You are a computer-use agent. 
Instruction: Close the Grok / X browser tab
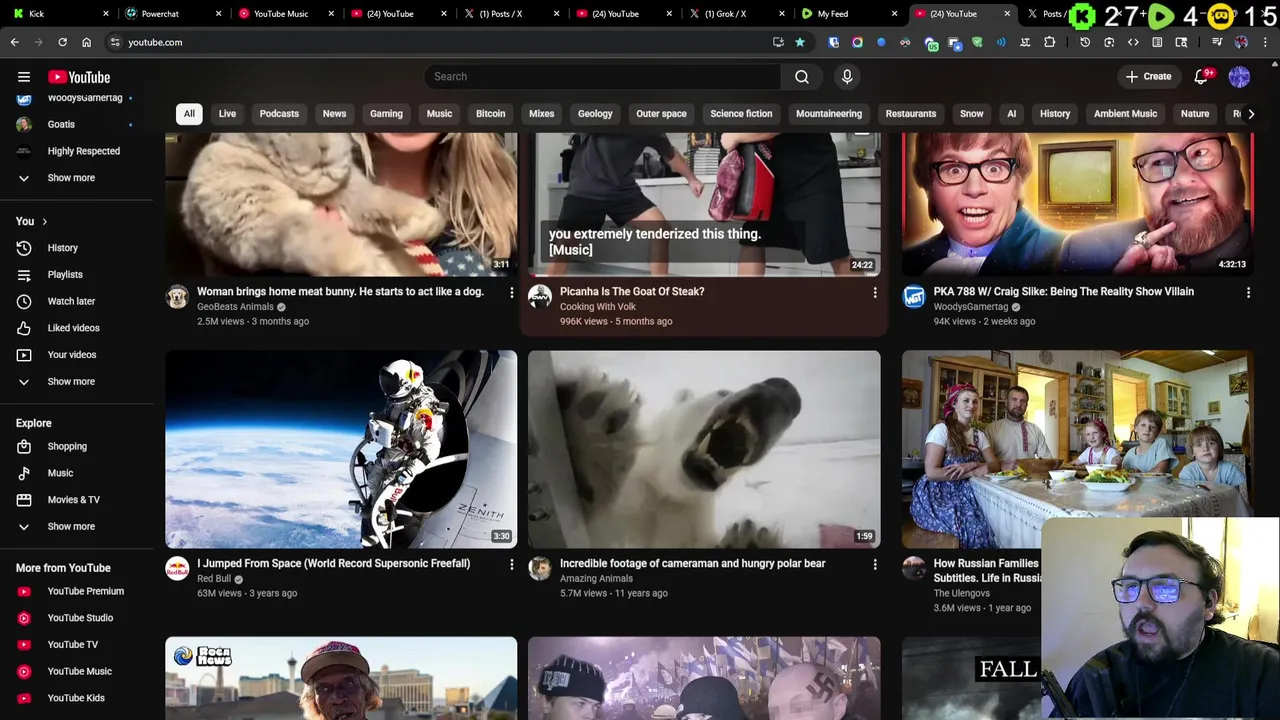pos(782,14)
